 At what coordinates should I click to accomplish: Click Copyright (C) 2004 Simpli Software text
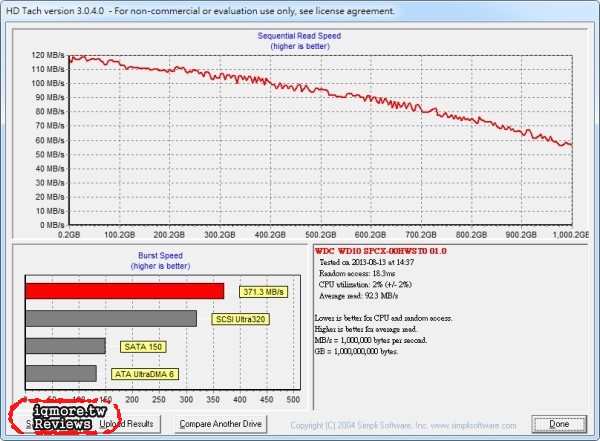tap(360, 425)
